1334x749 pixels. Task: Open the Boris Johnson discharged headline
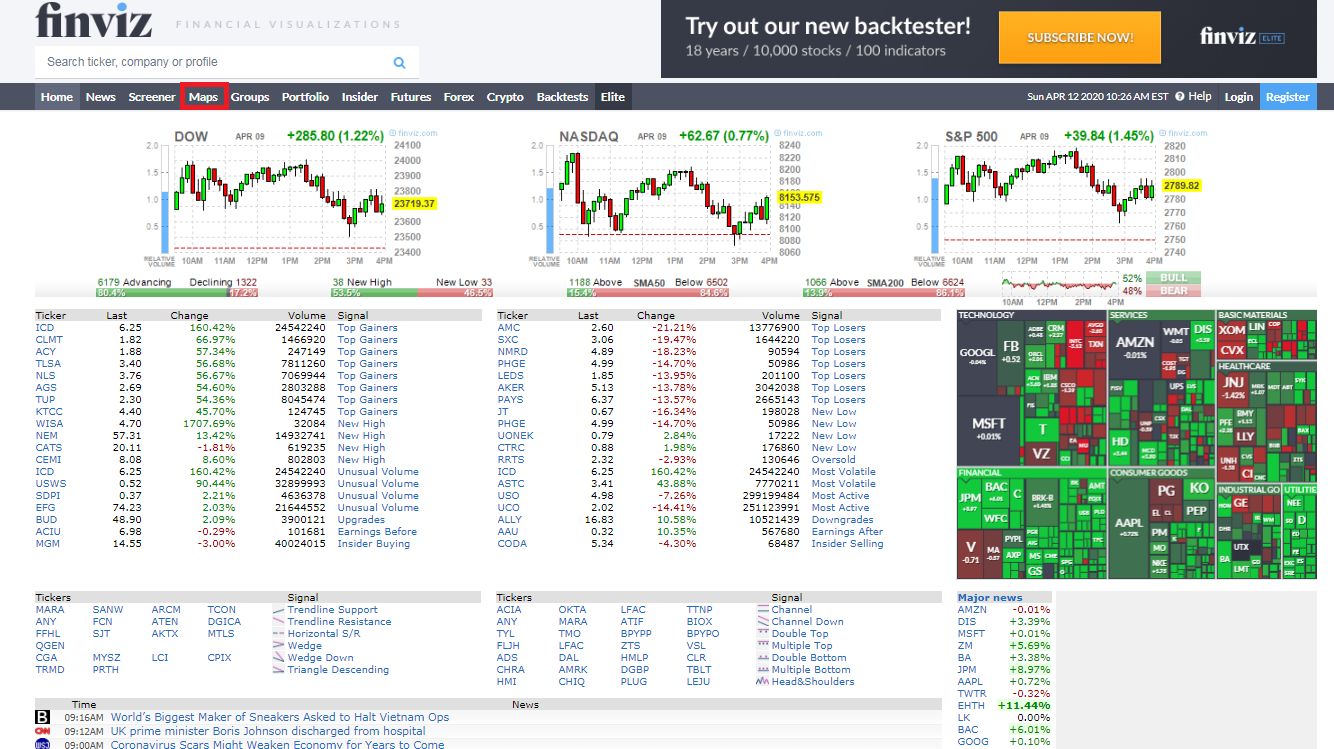coord(268,731)
